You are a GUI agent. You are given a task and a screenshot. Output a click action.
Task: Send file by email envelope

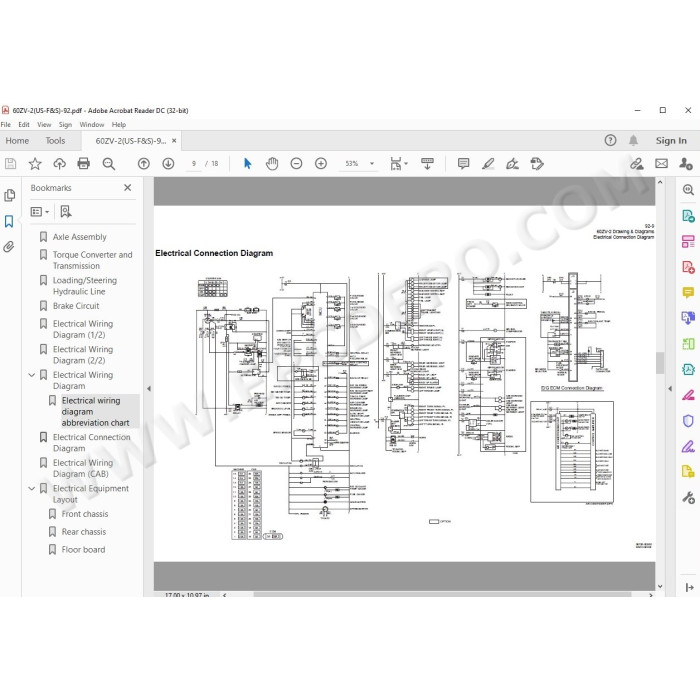click(x=662, y=164)
